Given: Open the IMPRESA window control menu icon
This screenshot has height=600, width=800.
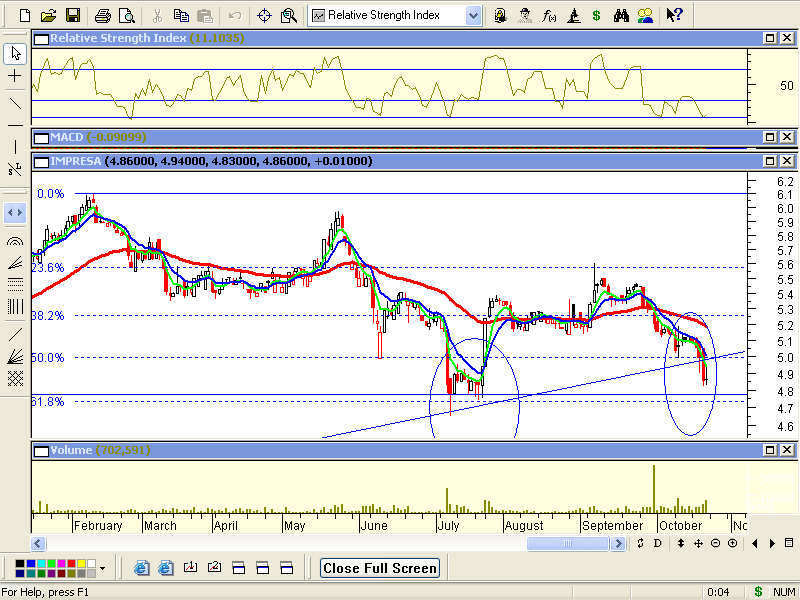Looking at the screenshot, I should click(x=41, y=162).
